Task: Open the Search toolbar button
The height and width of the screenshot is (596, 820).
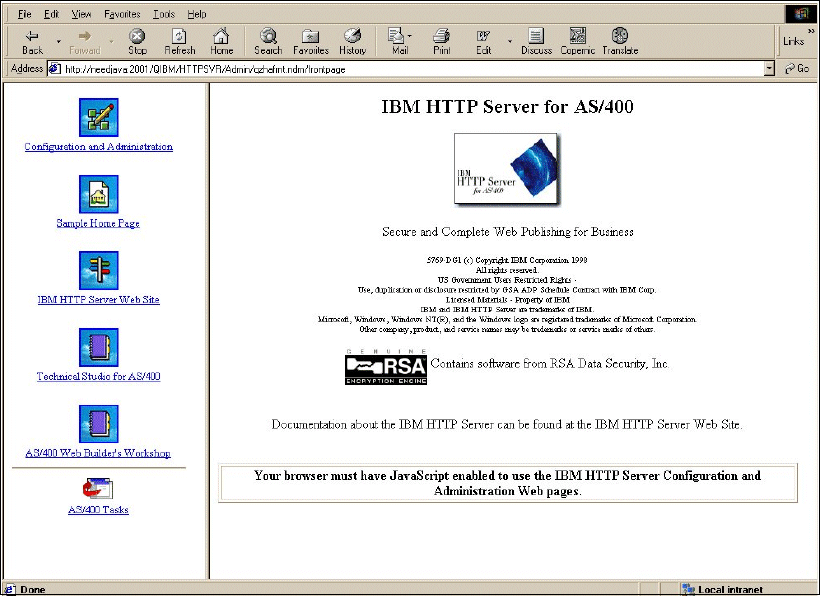Action: tap(268, 41)
